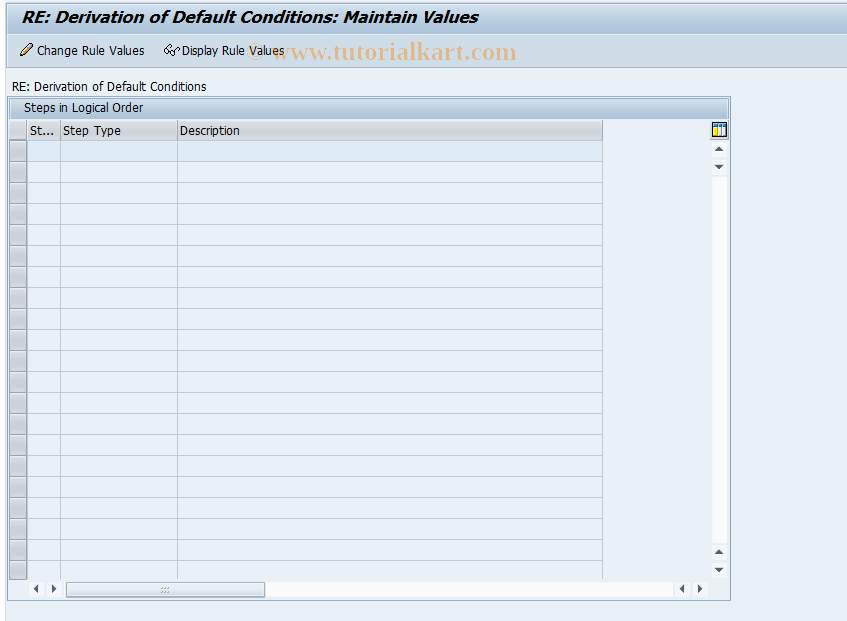The height and width of the screenshot is (621, 847).
Task: Click the Display Rule Values button label
Action: (233, 51)
